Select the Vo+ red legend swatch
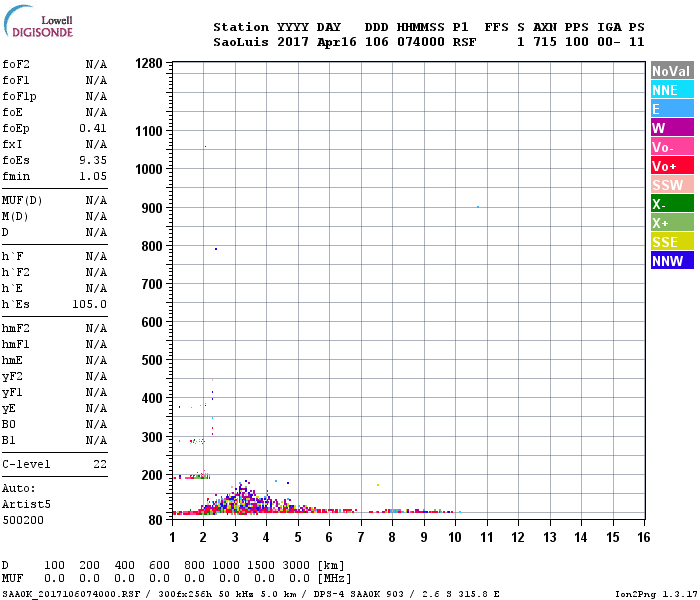The width and height of the screenshot is (700, 600). 672,166
